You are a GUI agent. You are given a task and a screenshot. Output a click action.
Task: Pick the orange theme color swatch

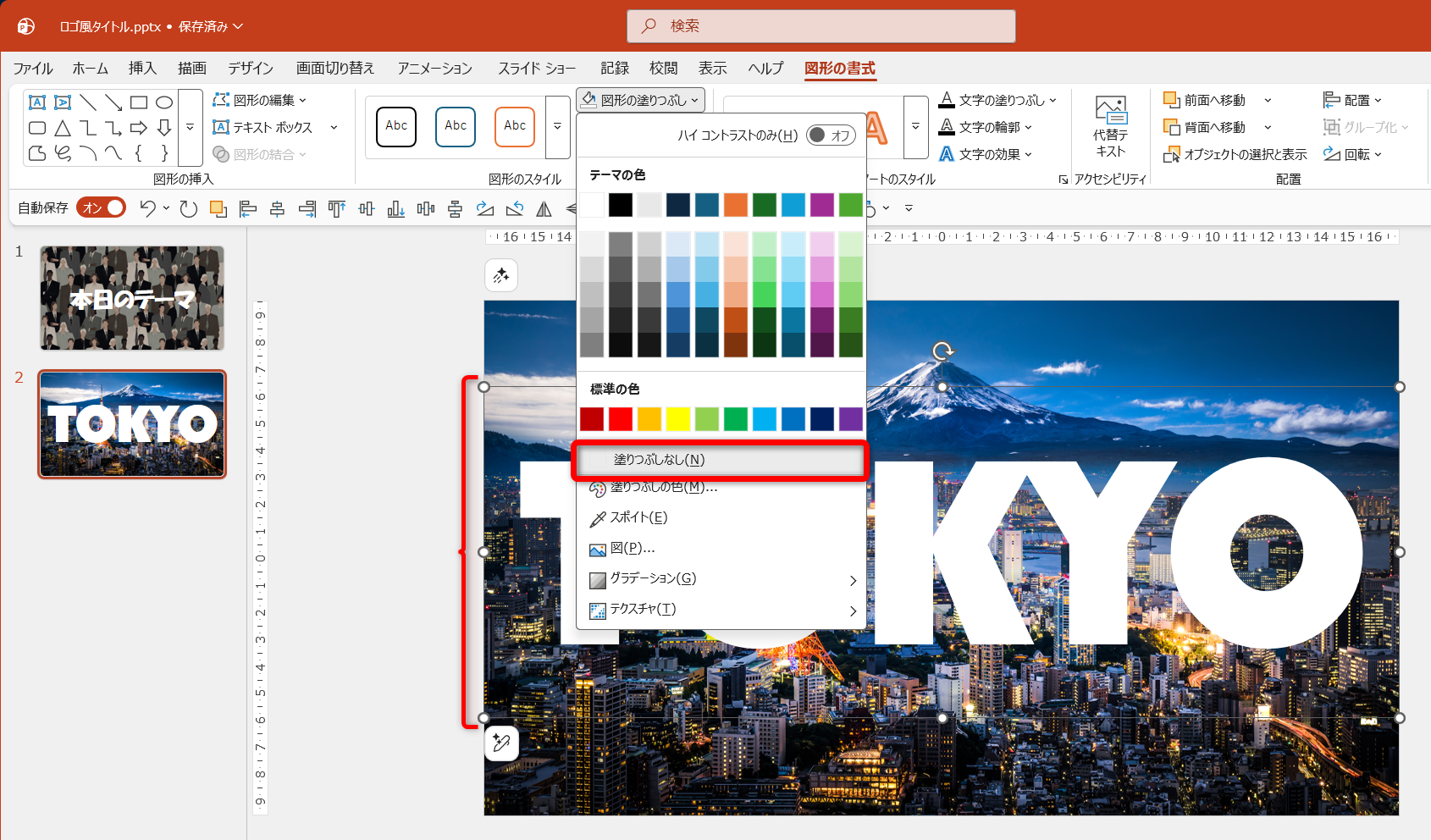click(736, 205)
